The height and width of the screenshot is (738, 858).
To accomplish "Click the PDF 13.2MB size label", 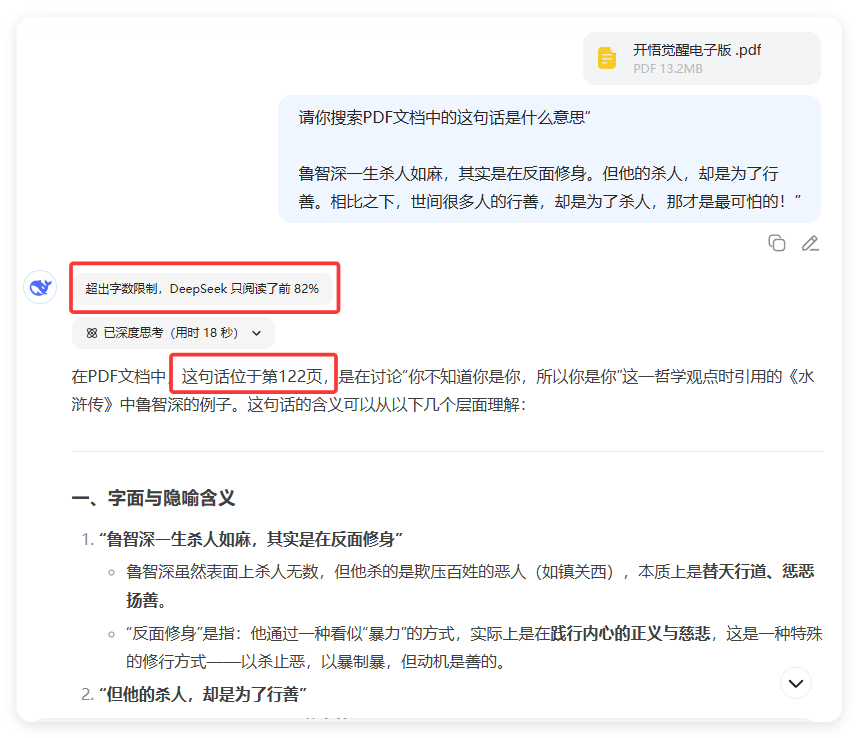I will pos(668,69).
